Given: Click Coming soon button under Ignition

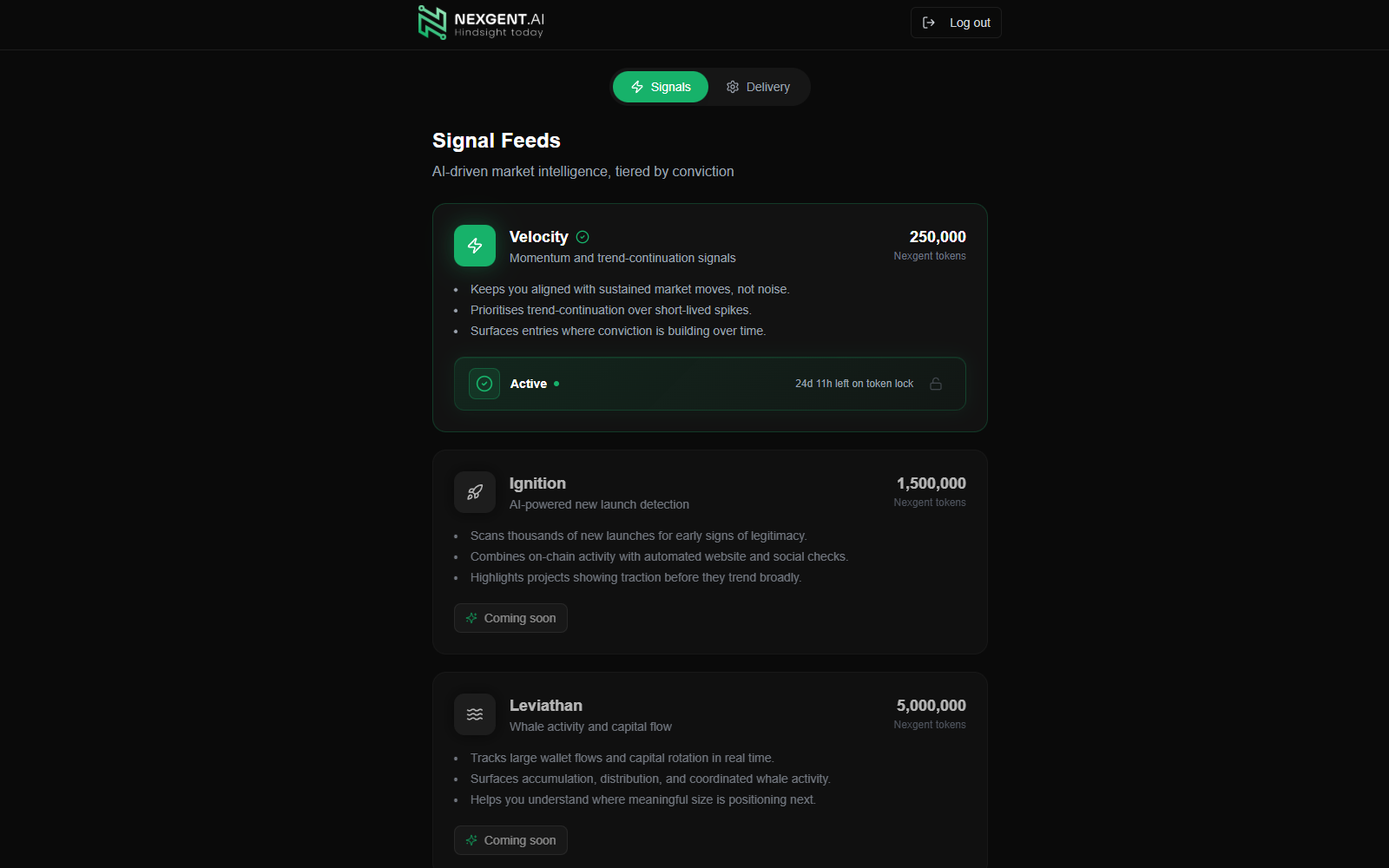Looking at the screenshot, I should click(x=510, y=618).
